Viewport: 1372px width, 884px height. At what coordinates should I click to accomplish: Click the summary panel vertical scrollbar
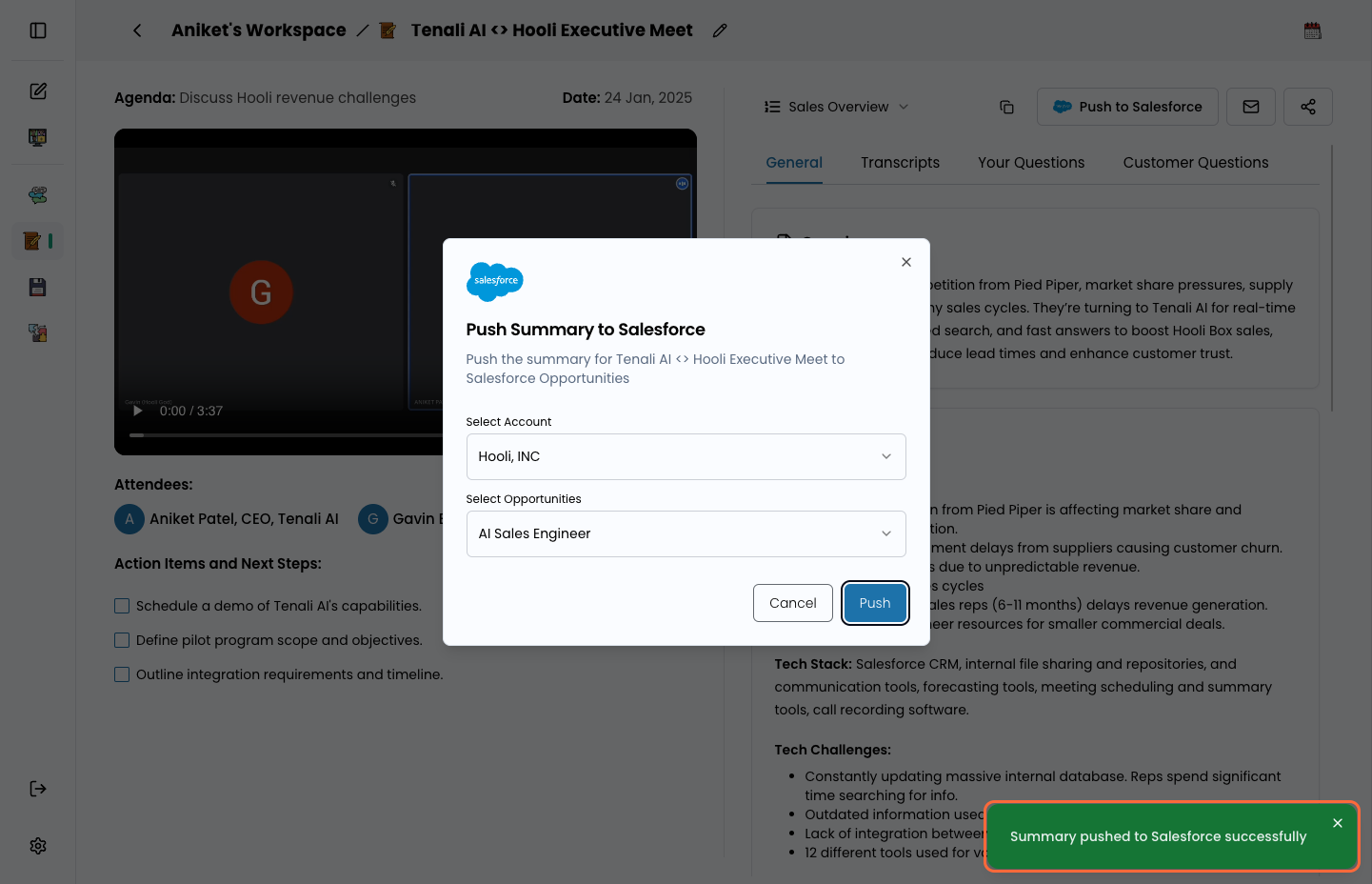[x=1332, y=278]
